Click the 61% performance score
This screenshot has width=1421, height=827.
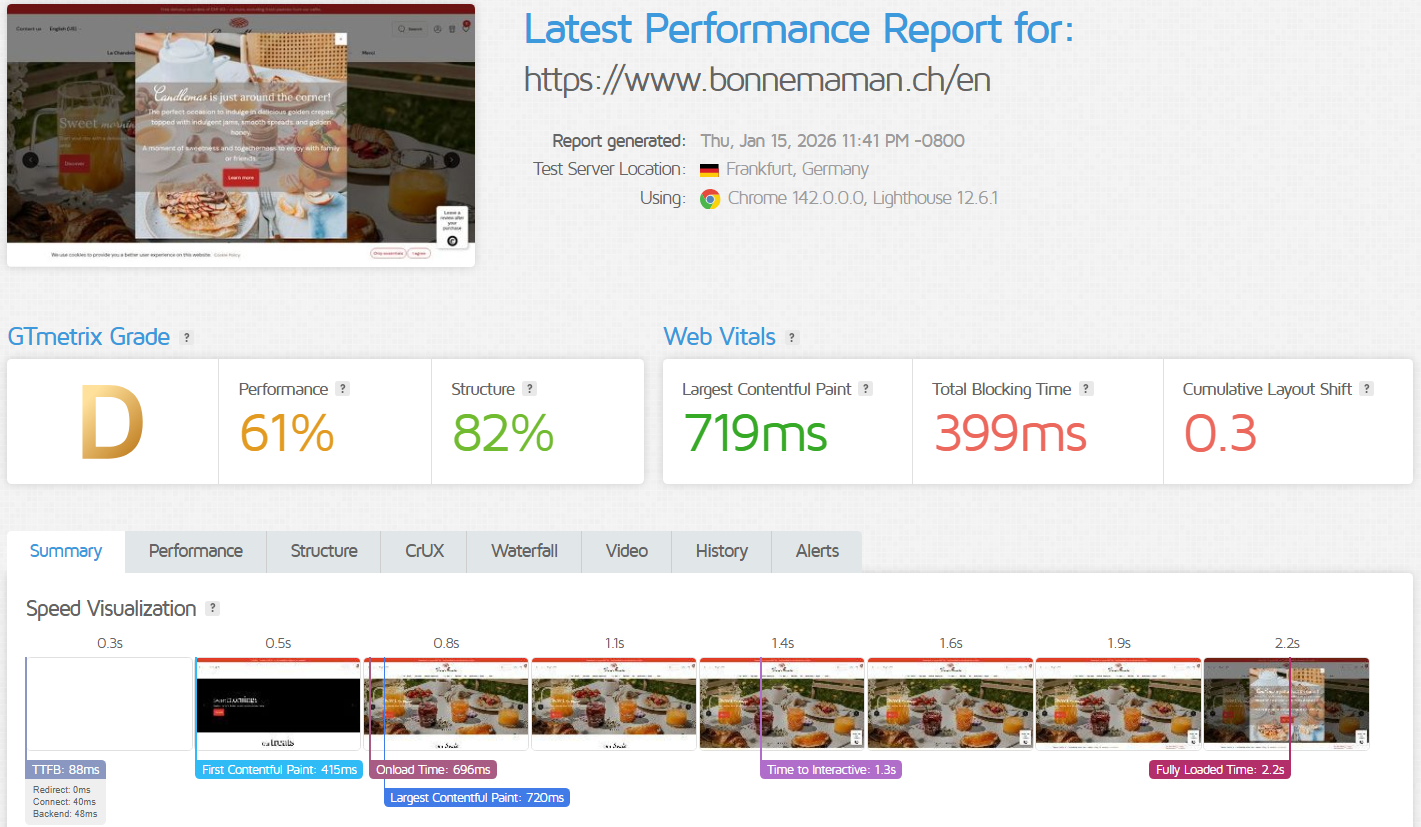[x=287, y=434]
